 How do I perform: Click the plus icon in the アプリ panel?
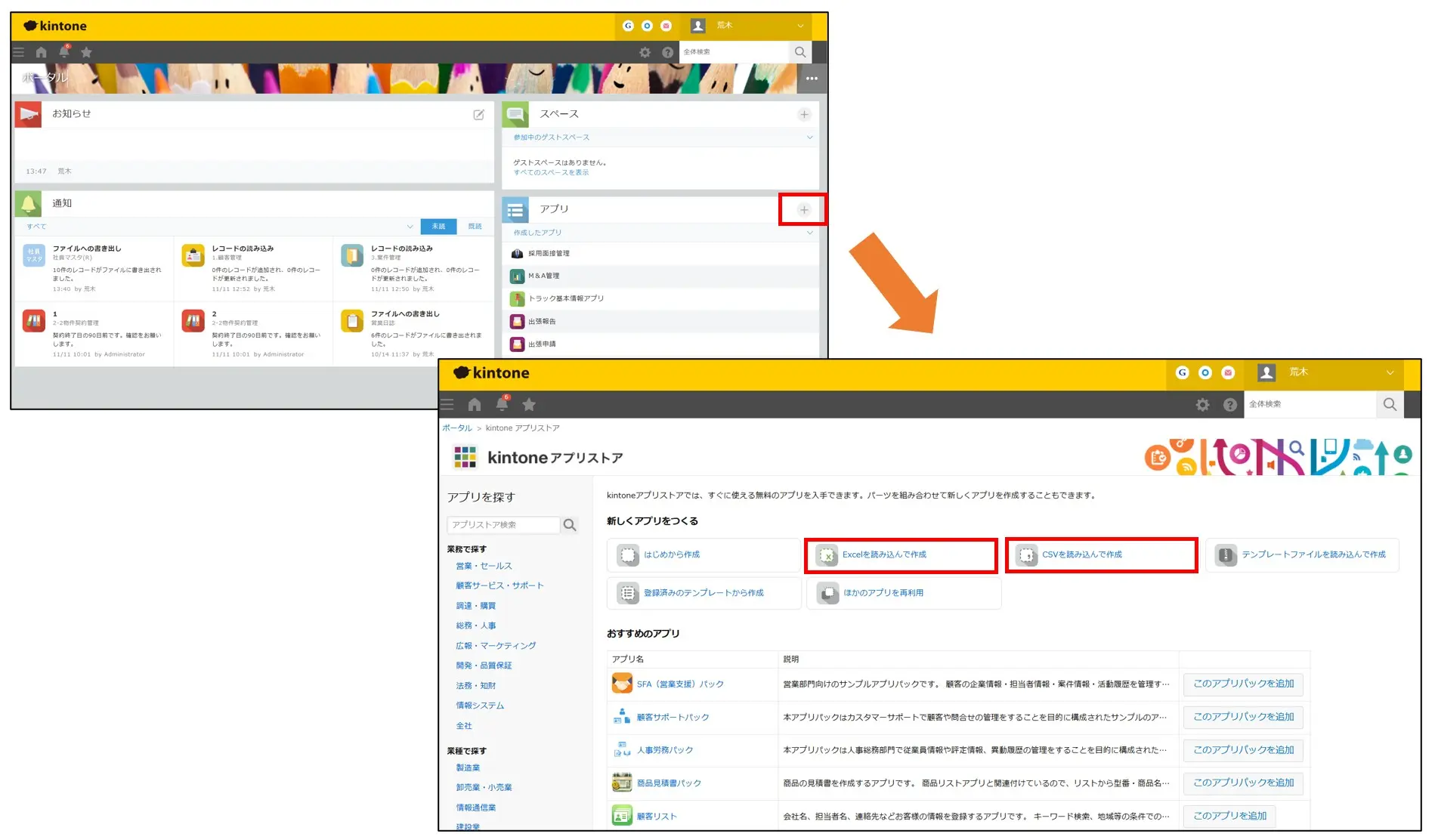[x=804, y=210]
